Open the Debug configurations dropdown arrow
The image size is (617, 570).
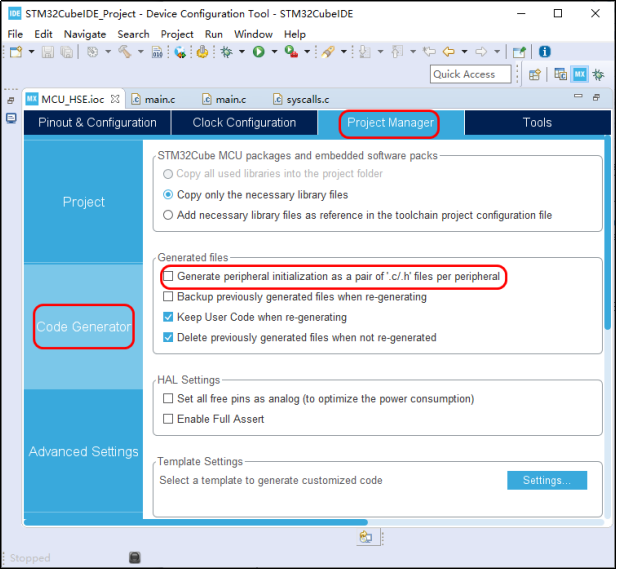242,52
